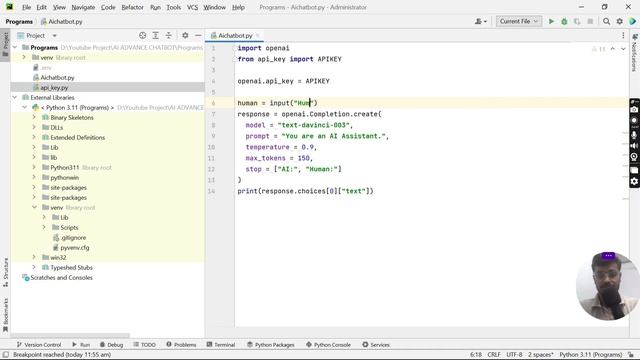Image resolution: width=640 pixels, height=360 pixels.
Task: Click CRLF line separator in status bar
Action: [x=494, y=355]
